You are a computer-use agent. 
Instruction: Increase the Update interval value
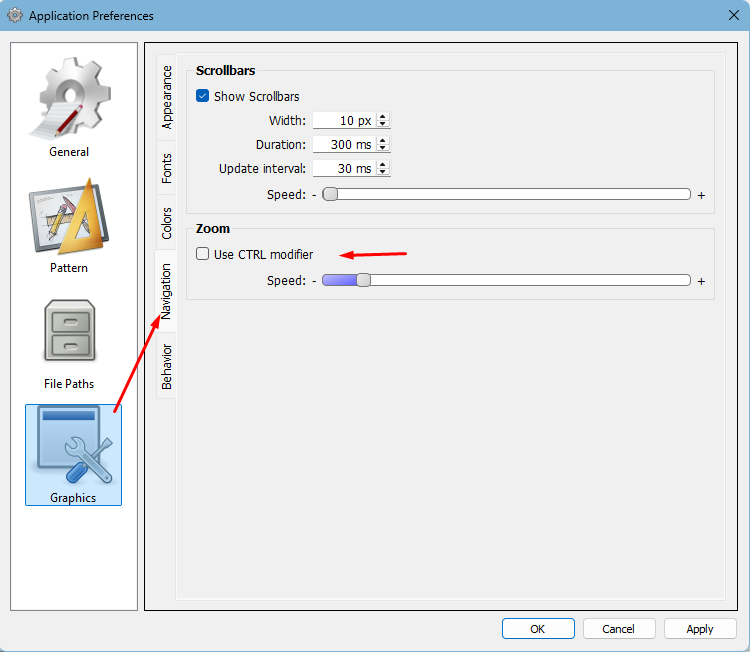point(383,165)
